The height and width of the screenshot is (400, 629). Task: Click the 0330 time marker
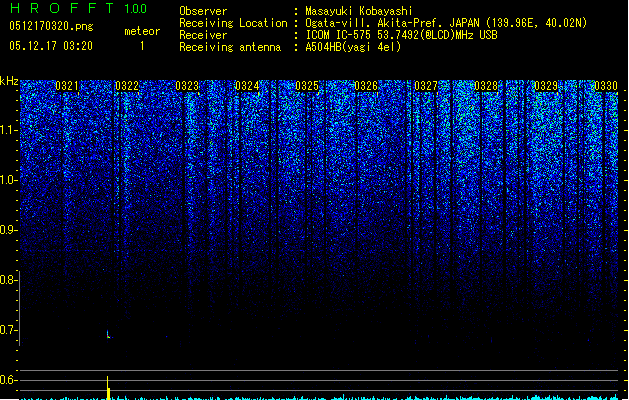606,86
